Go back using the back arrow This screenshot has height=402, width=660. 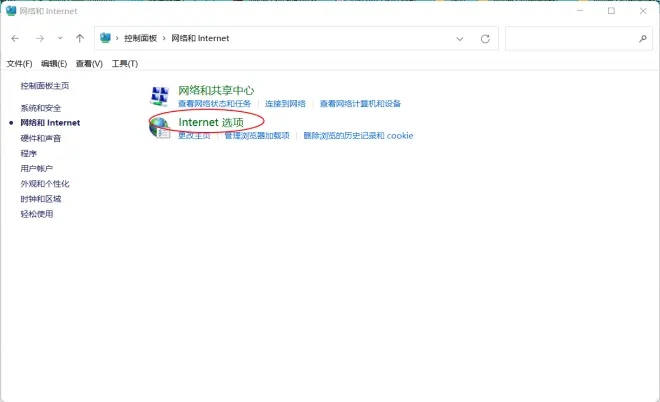coord(15,39)
